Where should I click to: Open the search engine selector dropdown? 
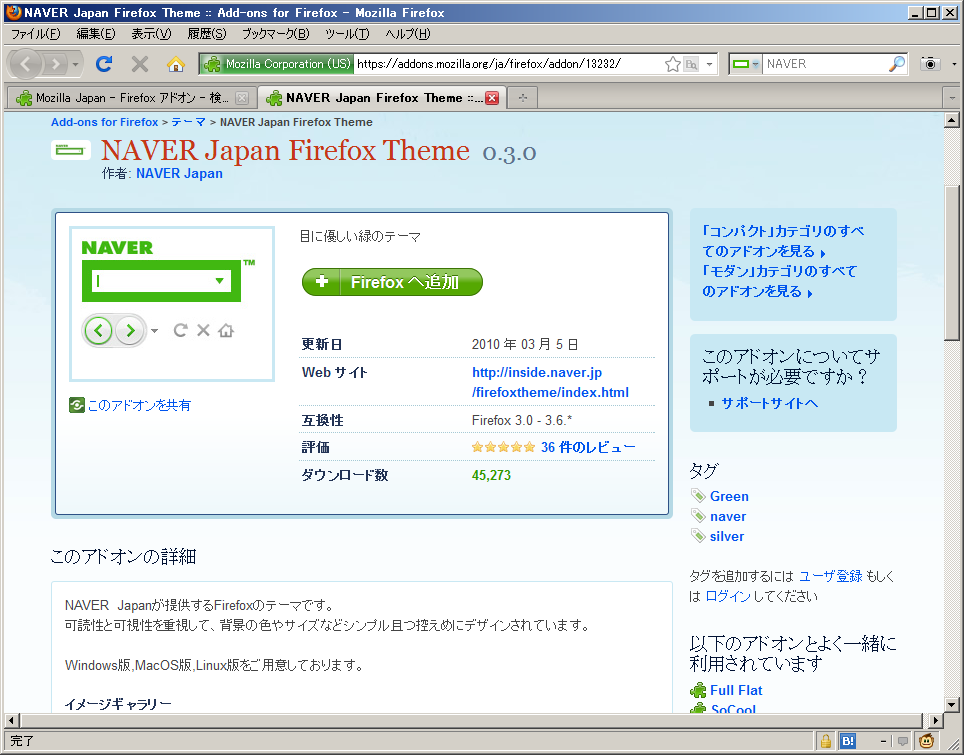coord(746,64)
